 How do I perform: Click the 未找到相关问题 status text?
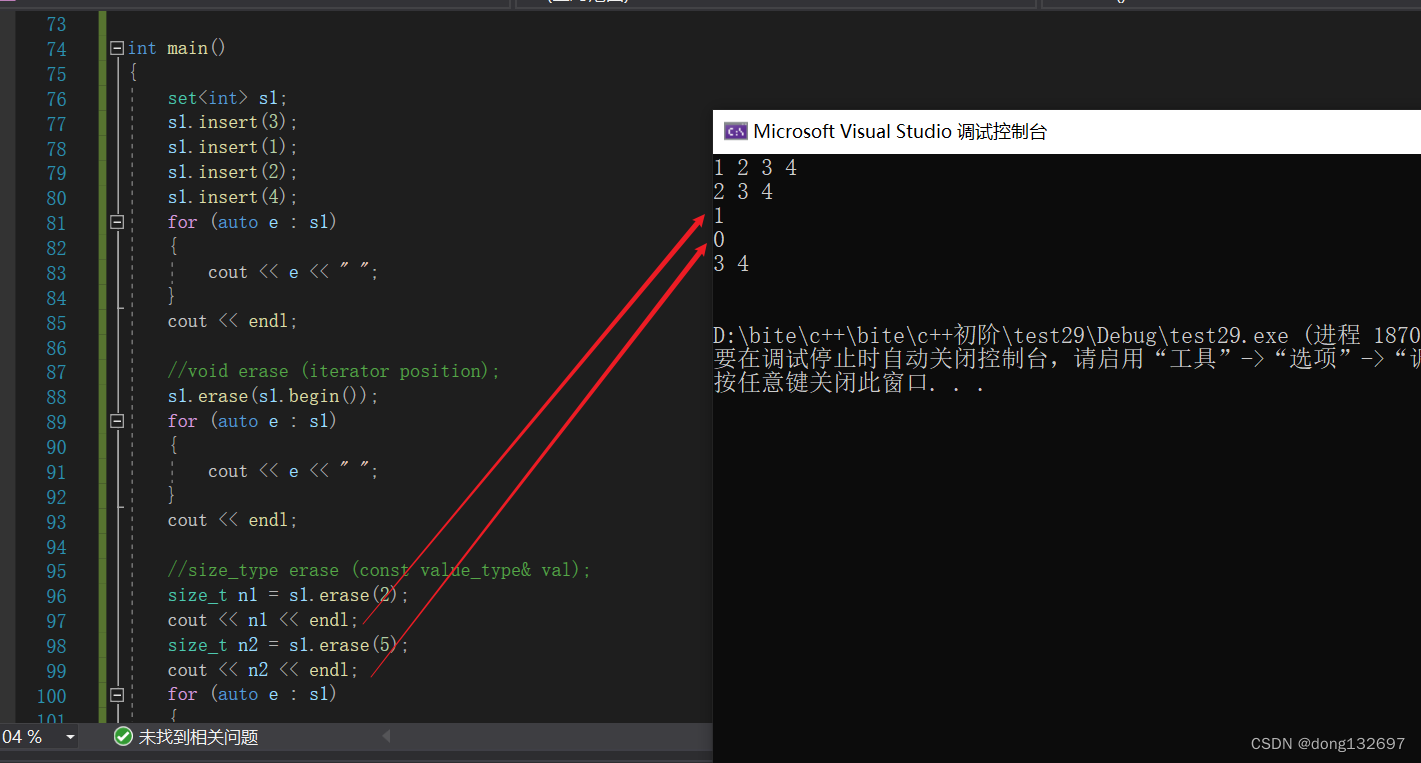click(x=198, y=737)
